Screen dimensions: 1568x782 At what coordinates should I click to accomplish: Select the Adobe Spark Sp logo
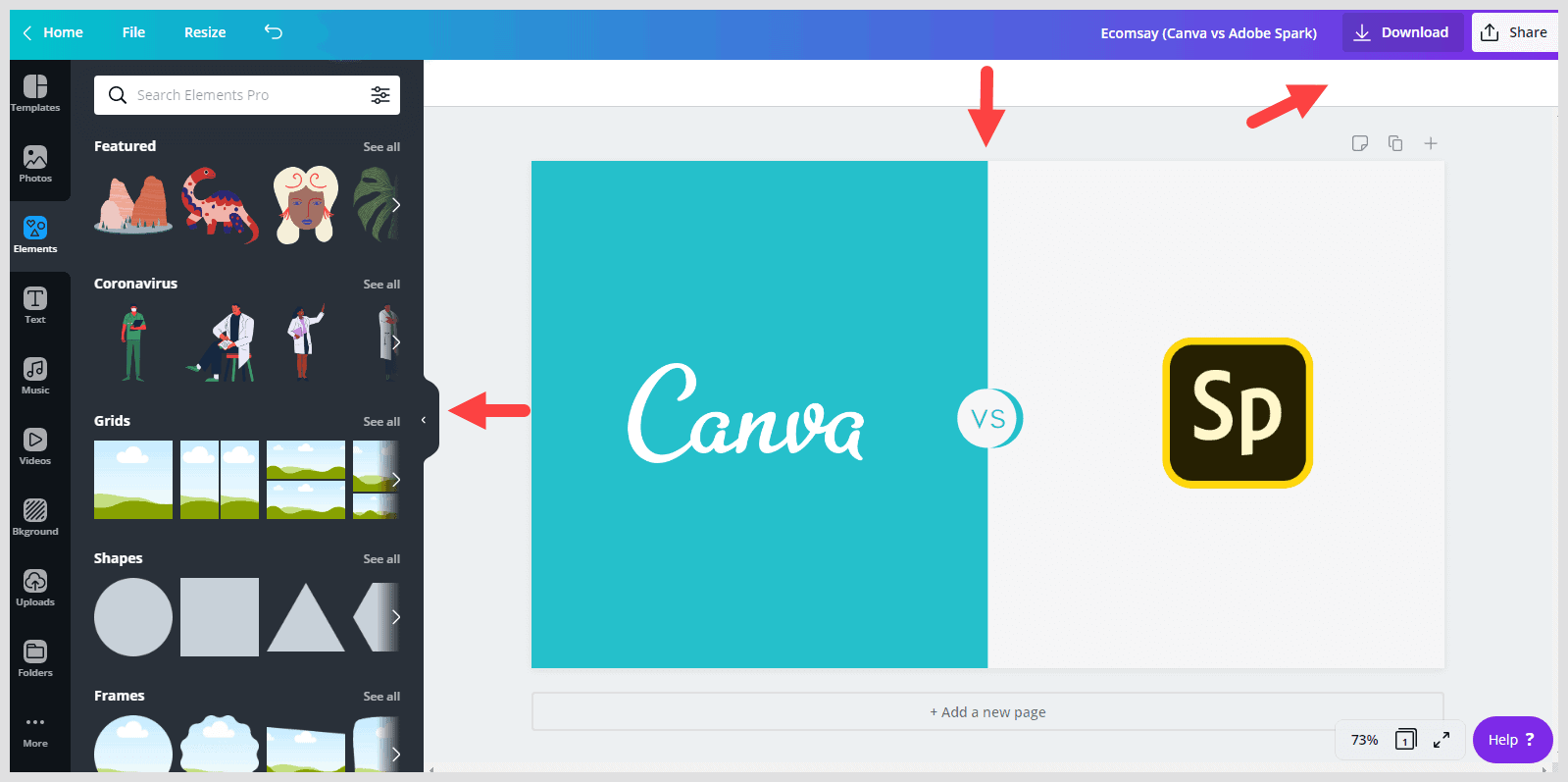click(1238, 413)
